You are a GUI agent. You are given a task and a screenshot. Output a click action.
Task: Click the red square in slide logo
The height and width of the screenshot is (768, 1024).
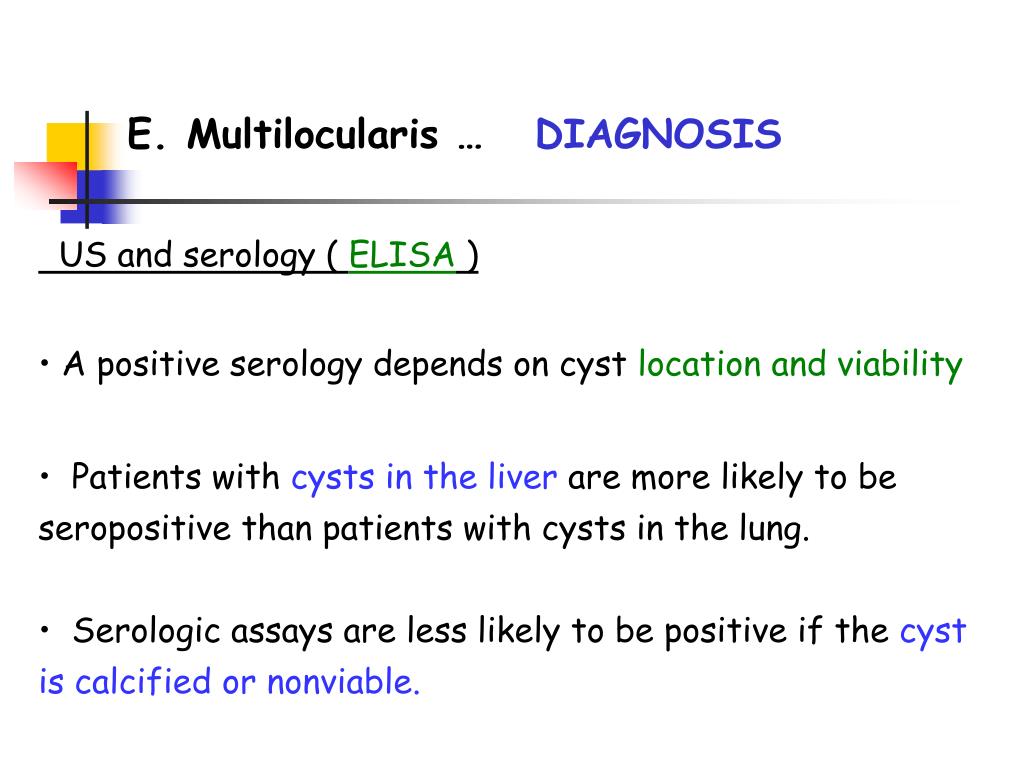tap(46, 185)
